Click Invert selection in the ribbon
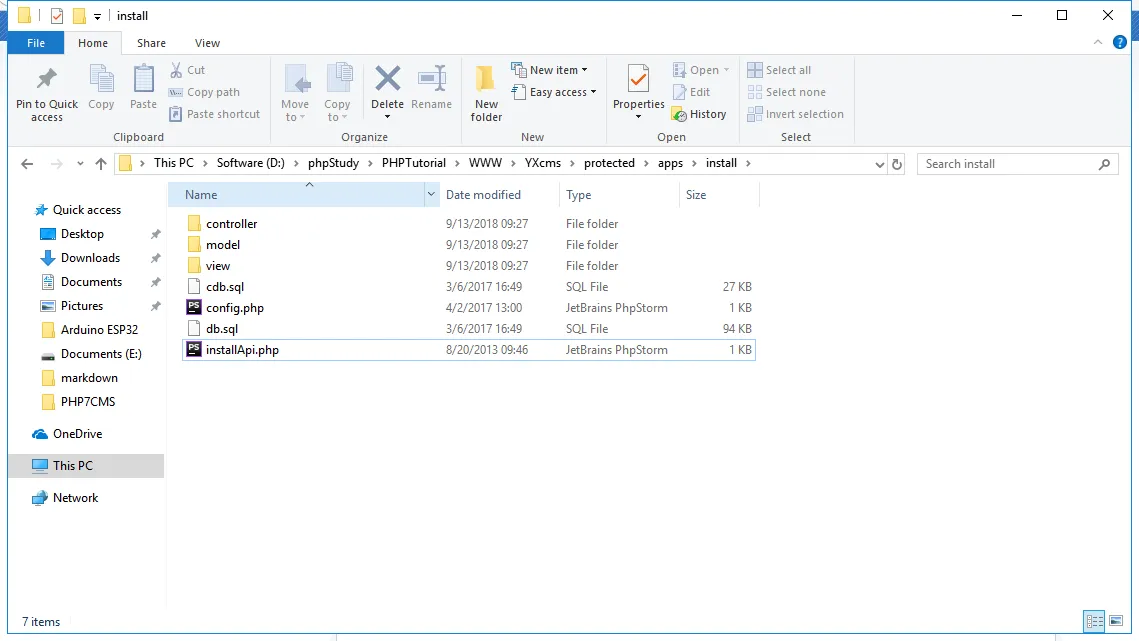1139x641 pixels. (795, 114)
